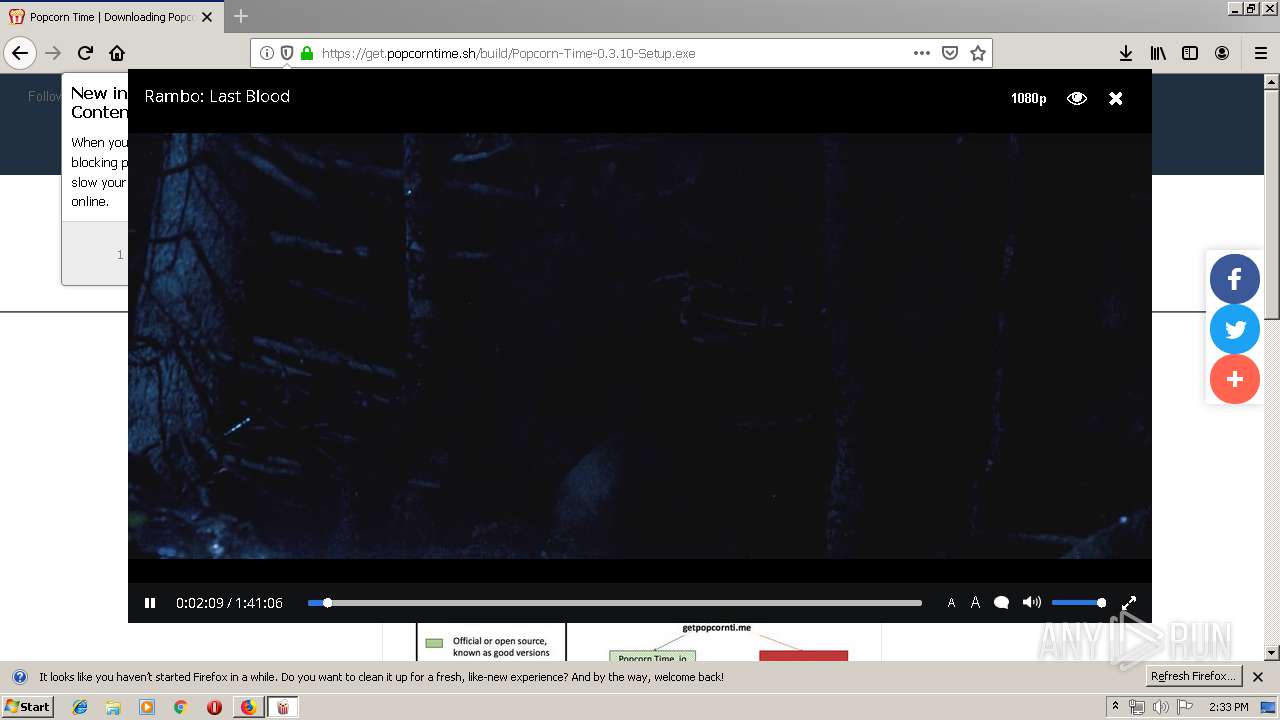Open the Opera taskbar icon

[214, 707]
